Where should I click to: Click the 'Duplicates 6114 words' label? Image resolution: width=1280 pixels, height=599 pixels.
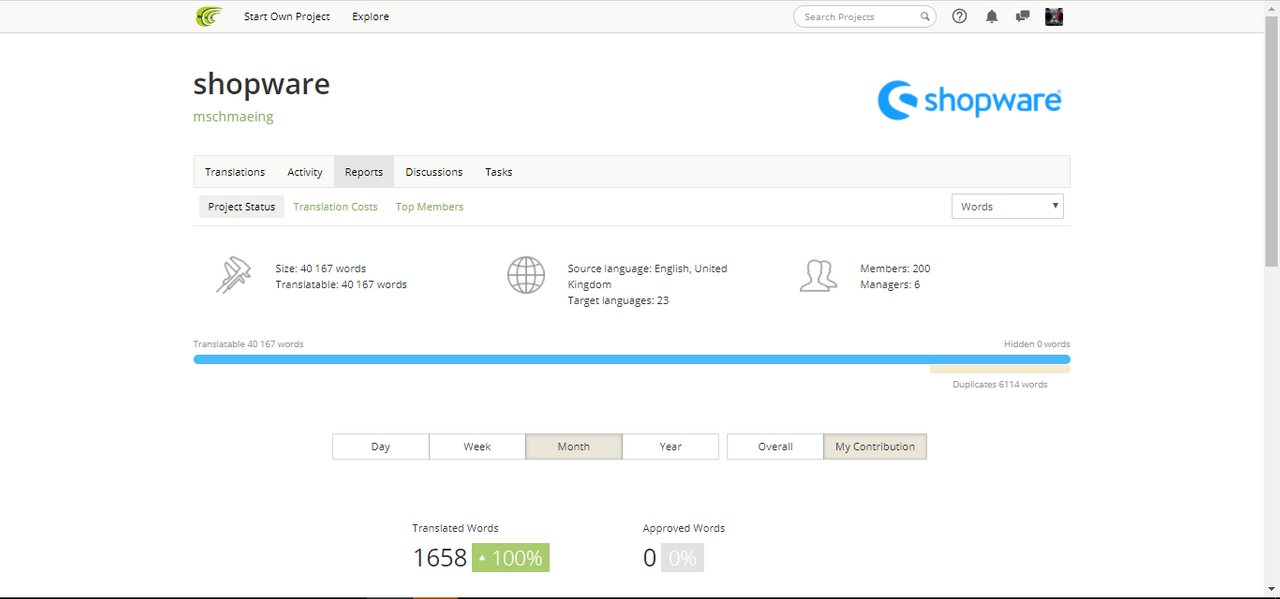pos(1000,384)
